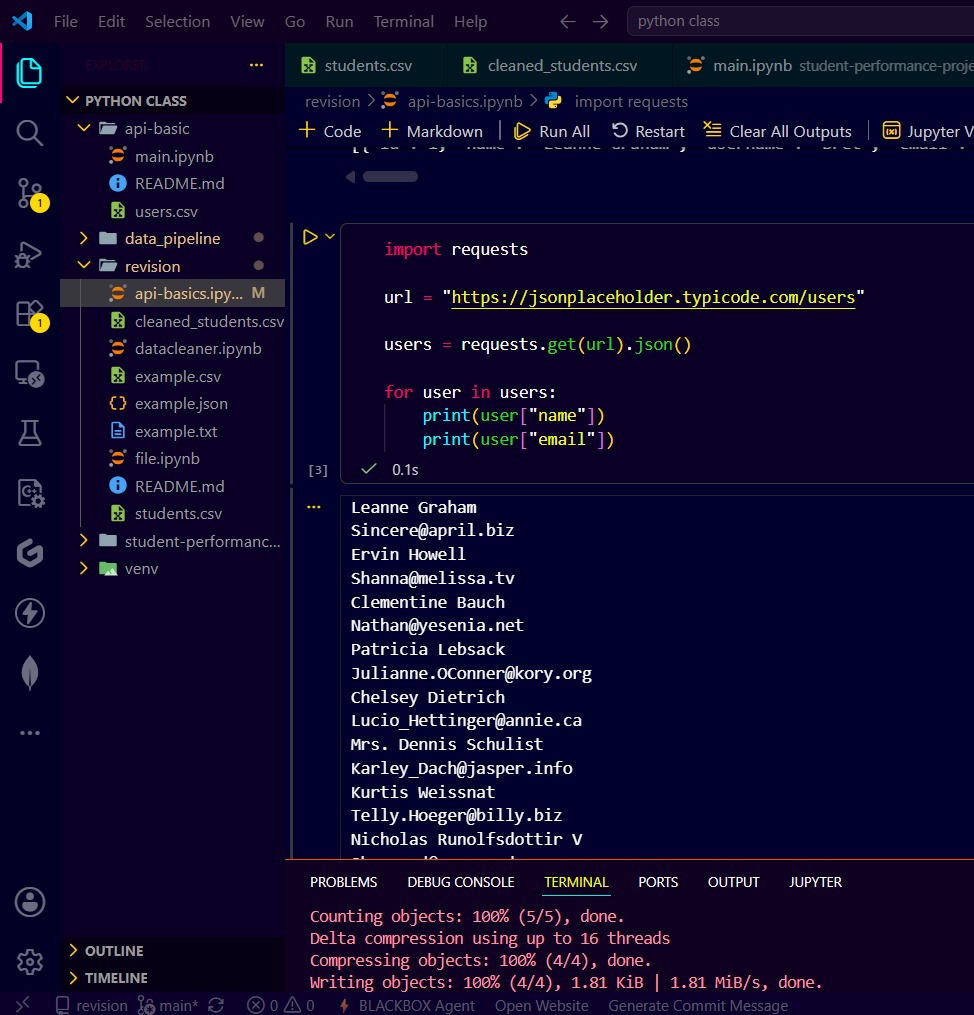Open the Search view icon
This screenshot has width=974, height=1015.
29,132
